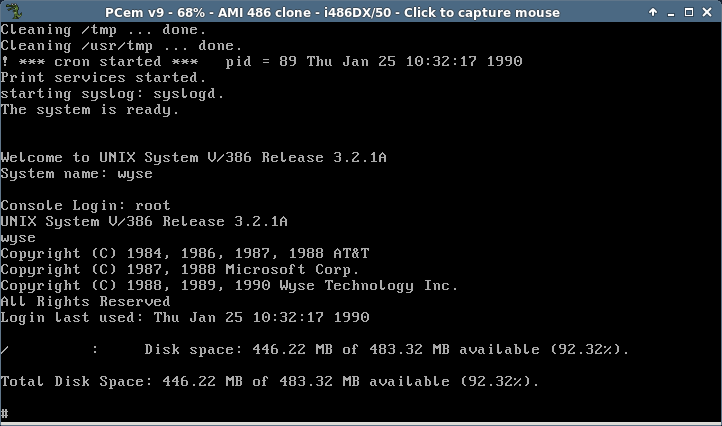Image resolution: width=722 pixels, height=426 pixels.
Task: Click 'Cleaning /usr/tmp ... done.' line
Action: pyautogui.click(x=121, y=46)
